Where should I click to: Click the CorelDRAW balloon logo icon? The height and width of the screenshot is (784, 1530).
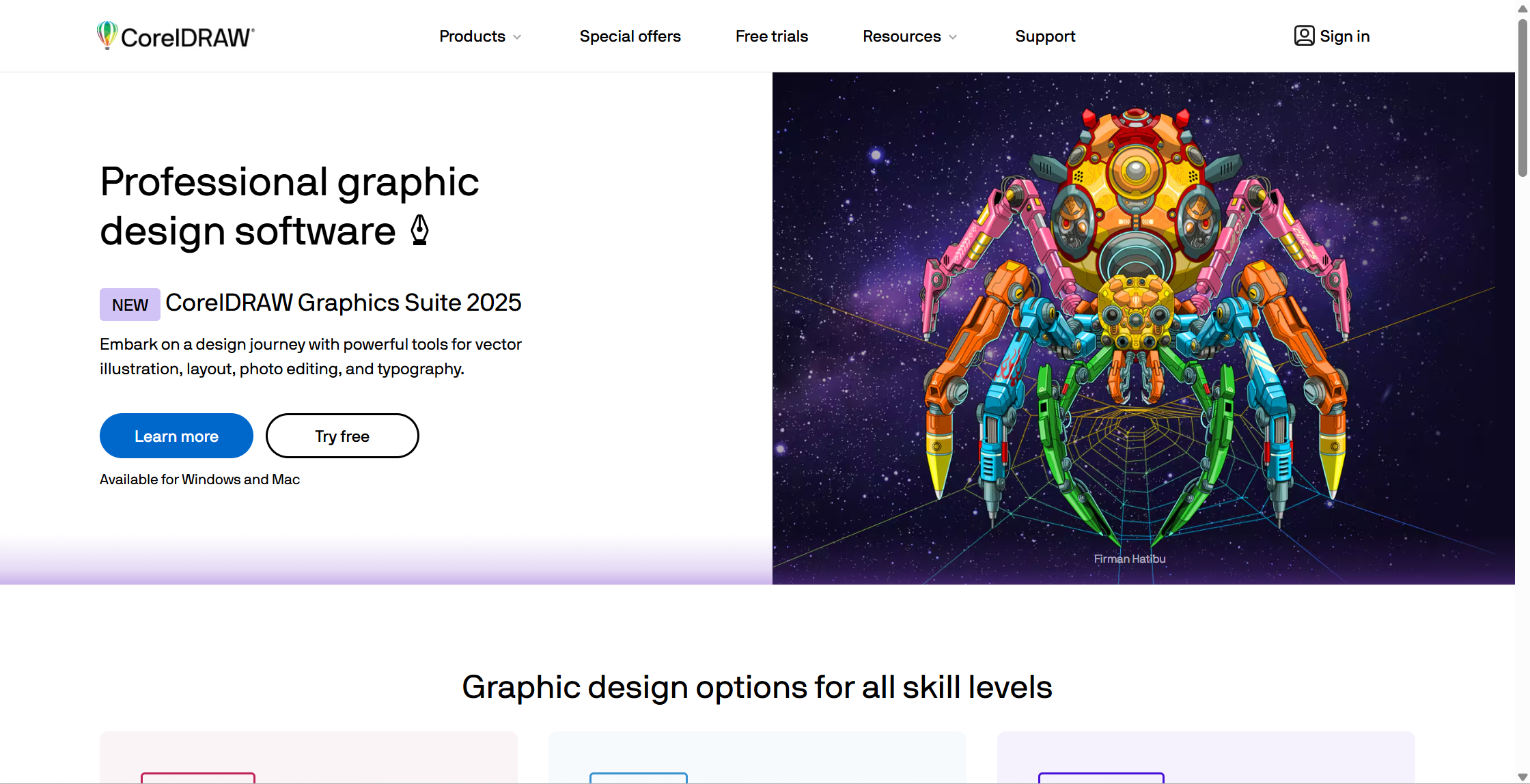(107, 35)
